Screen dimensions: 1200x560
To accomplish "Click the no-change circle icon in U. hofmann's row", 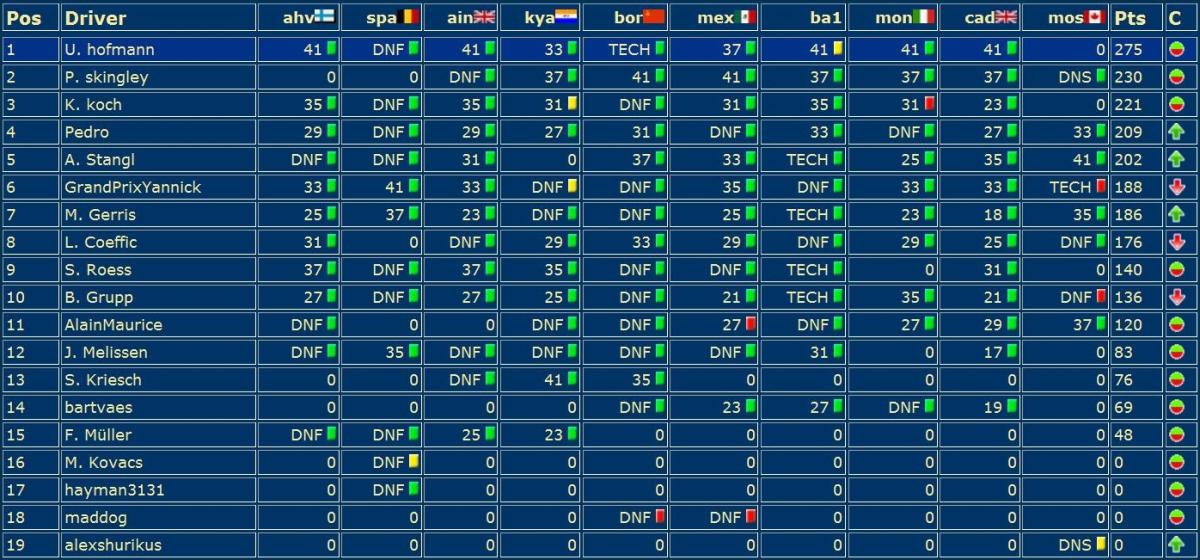I will tap(1177, 49).
